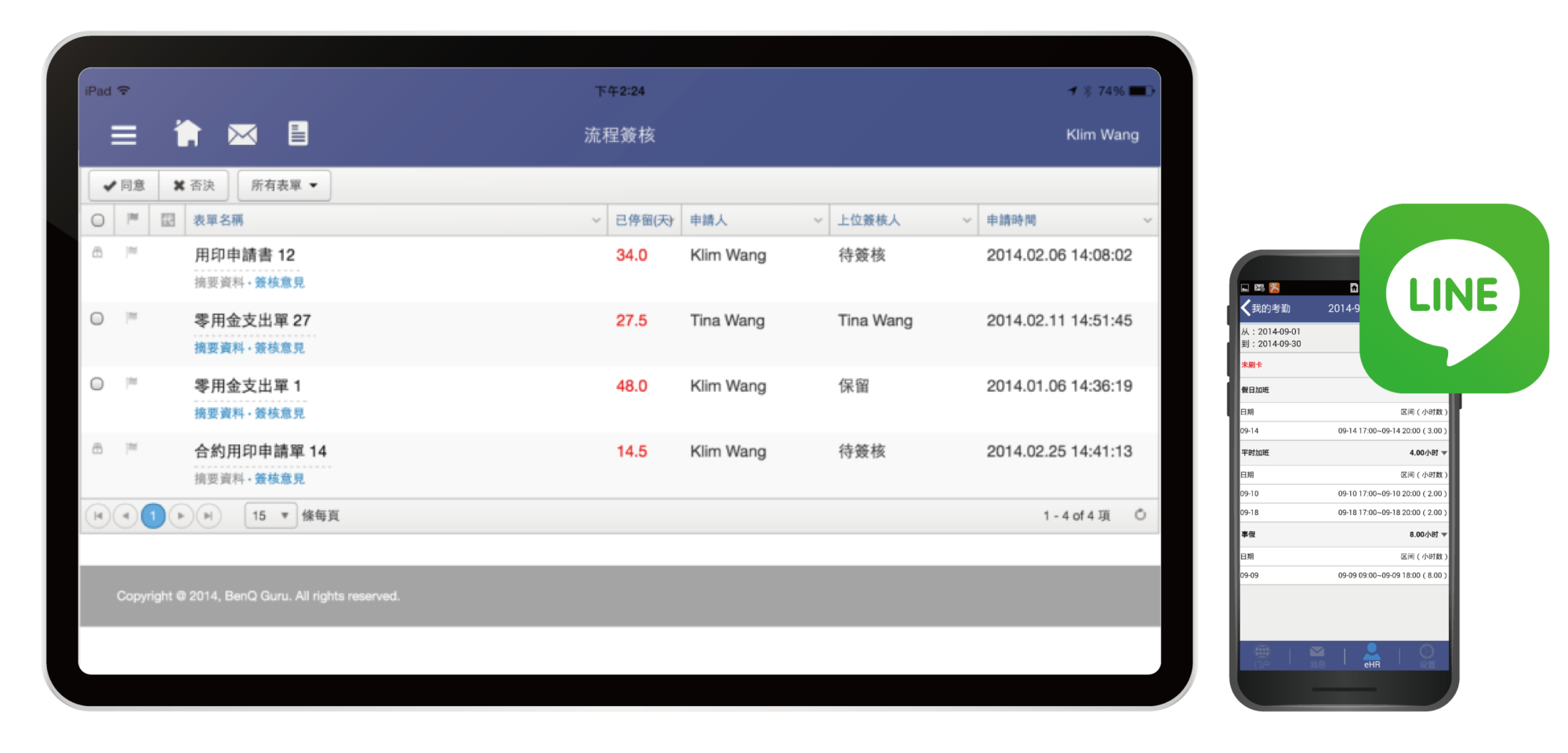Toggle the select-all checkbox in header
The image size is (1568, 753).
click(x=98, y=220)
